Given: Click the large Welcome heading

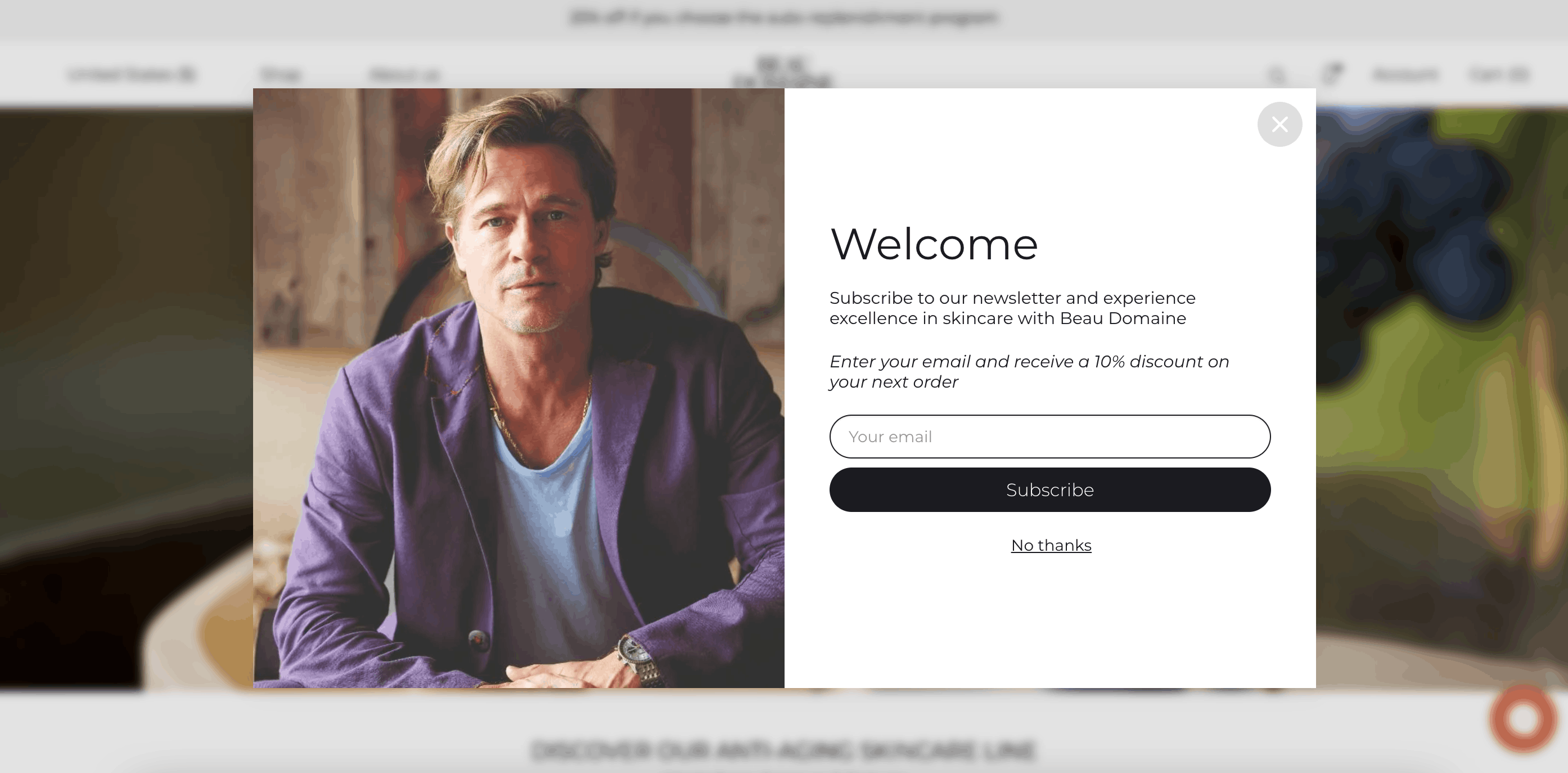Looking at the screenshot, I should pos(934,244).
